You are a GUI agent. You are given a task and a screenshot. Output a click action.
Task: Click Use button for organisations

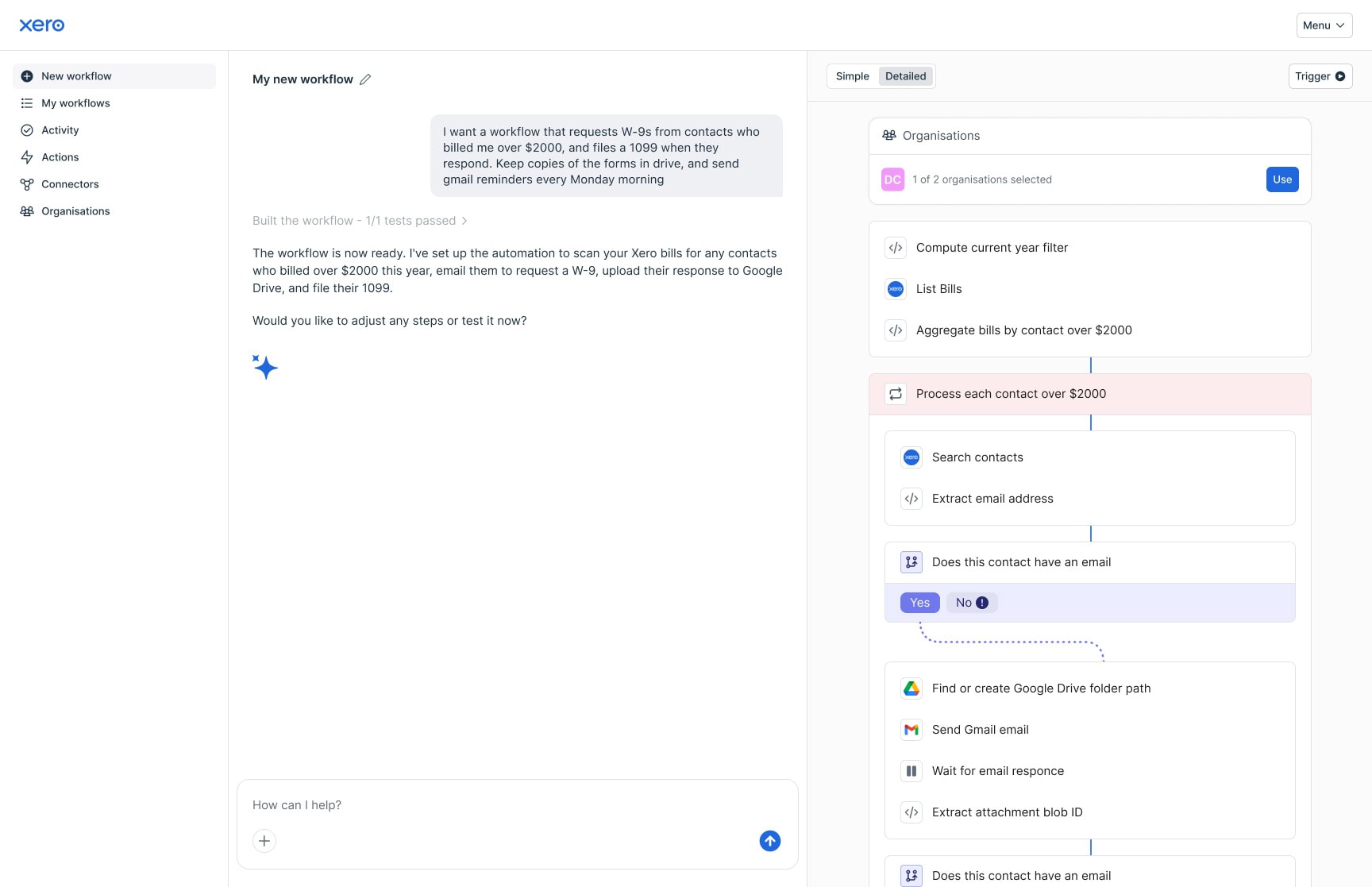click(1282, 179)
